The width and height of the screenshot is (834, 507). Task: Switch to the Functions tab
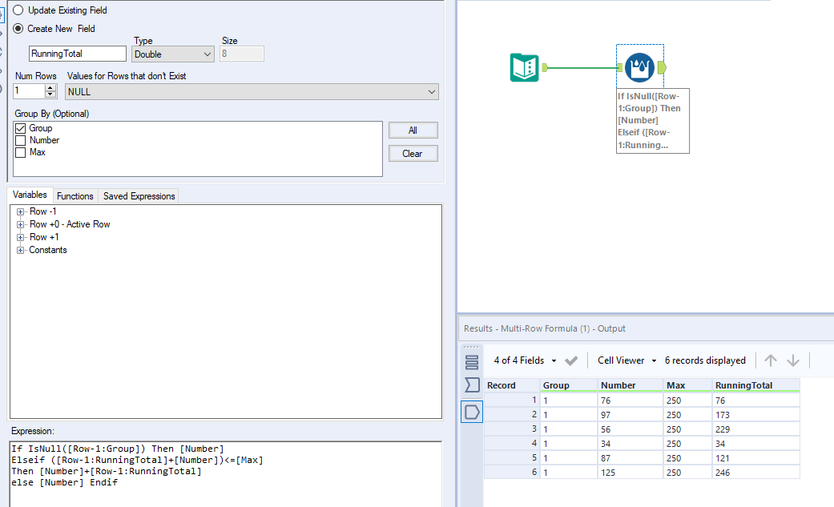click(75, 196)
